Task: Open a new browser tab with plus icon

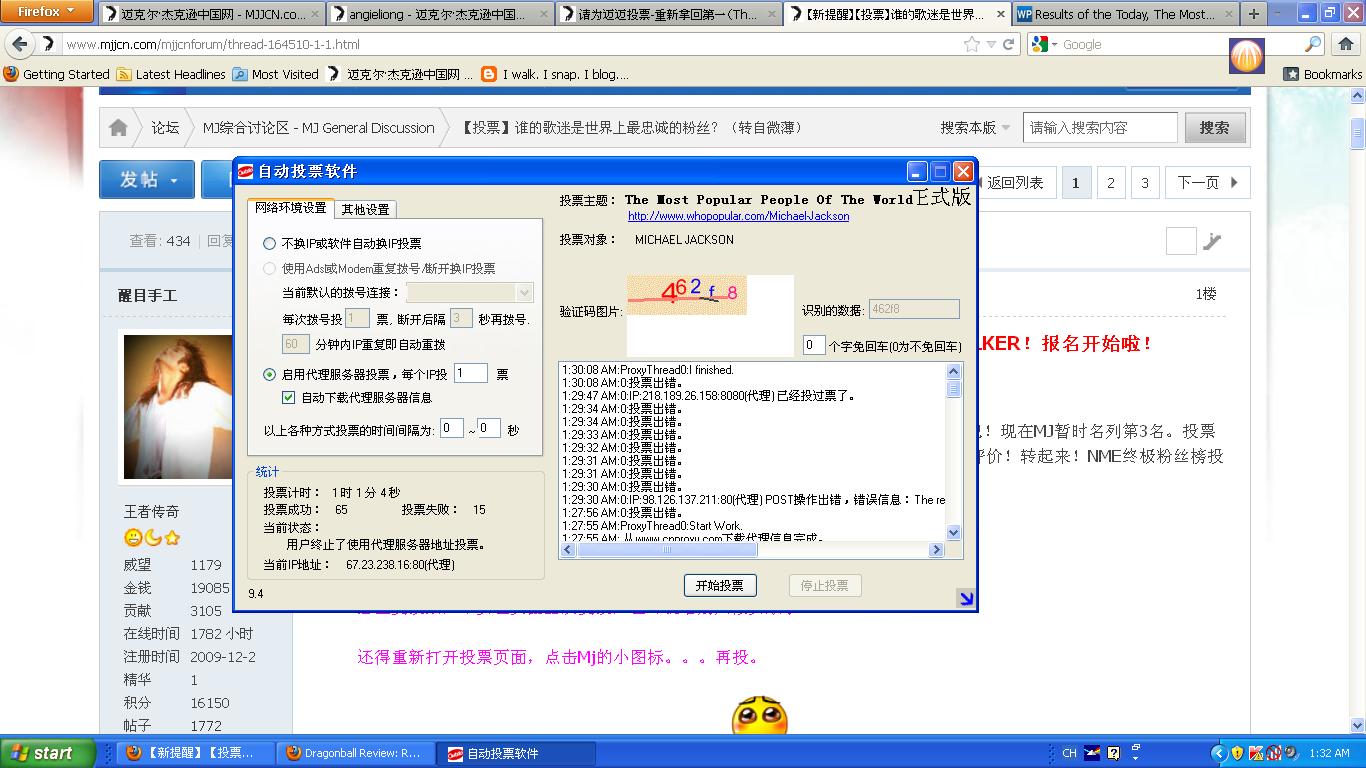Action: point(1254,14)
